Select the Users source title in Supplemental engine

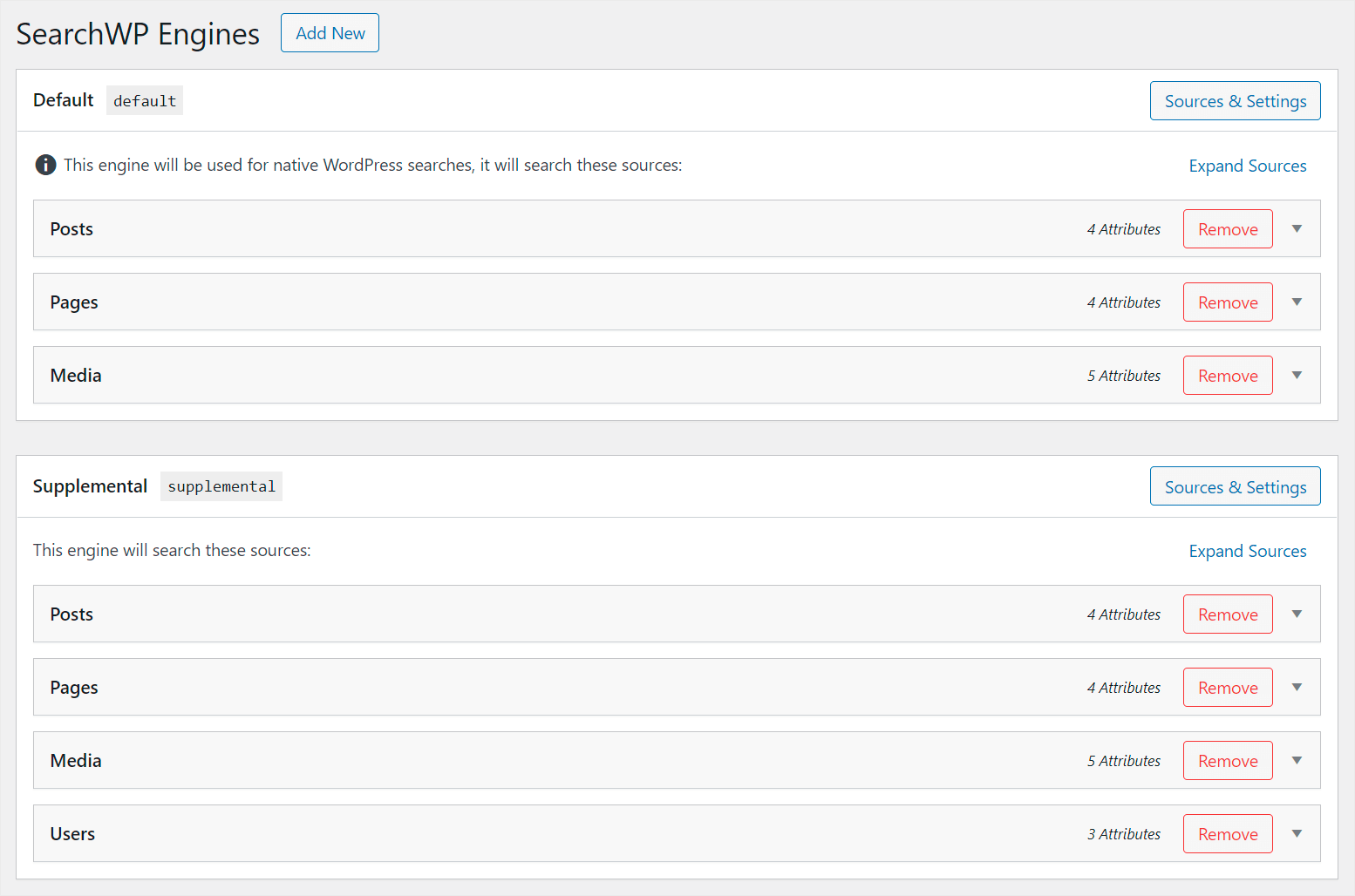tap(72, 834)
